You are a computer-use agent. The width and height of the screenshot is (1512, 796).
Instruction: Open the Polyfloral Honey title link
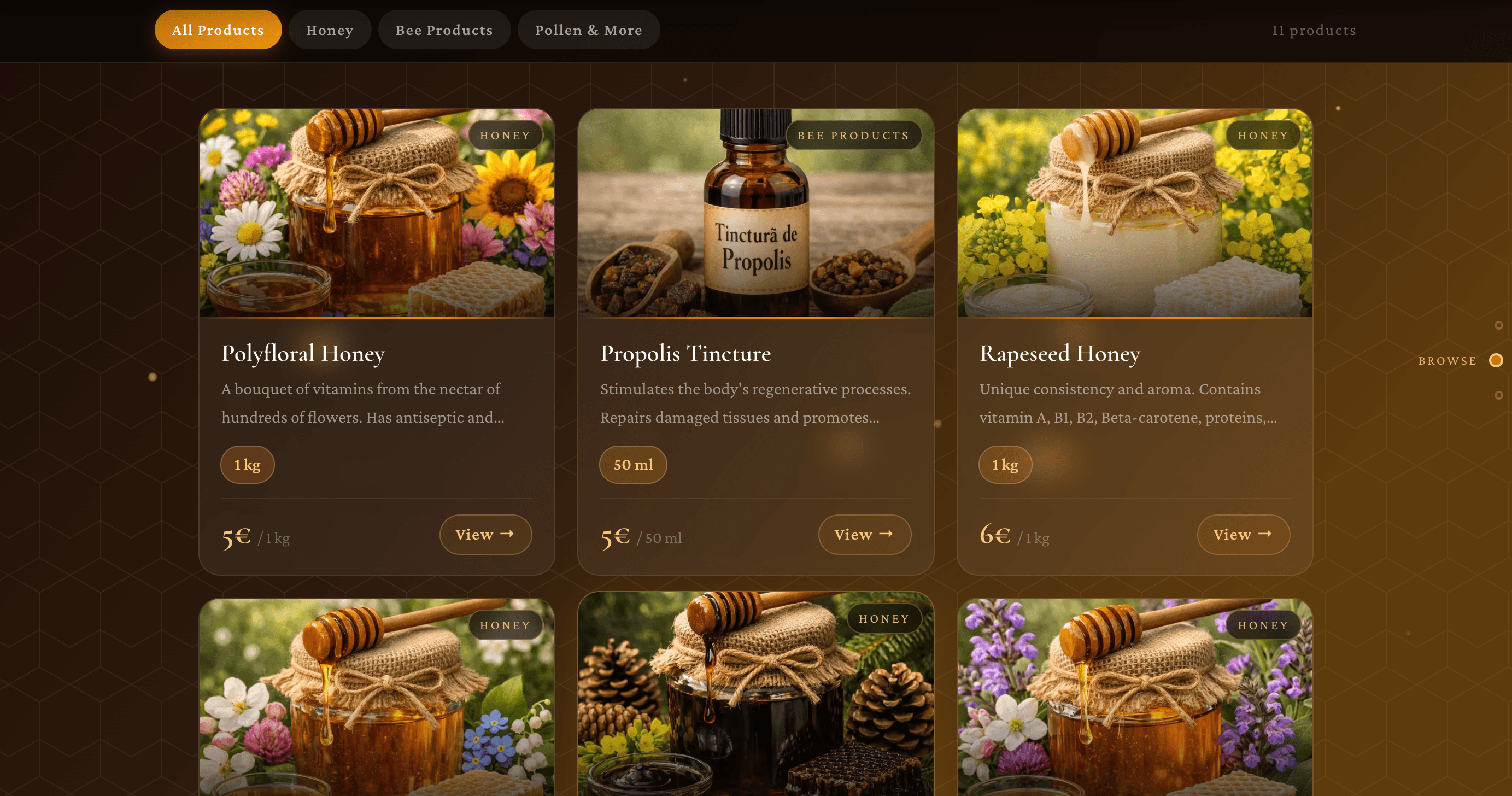click(303, 353)
